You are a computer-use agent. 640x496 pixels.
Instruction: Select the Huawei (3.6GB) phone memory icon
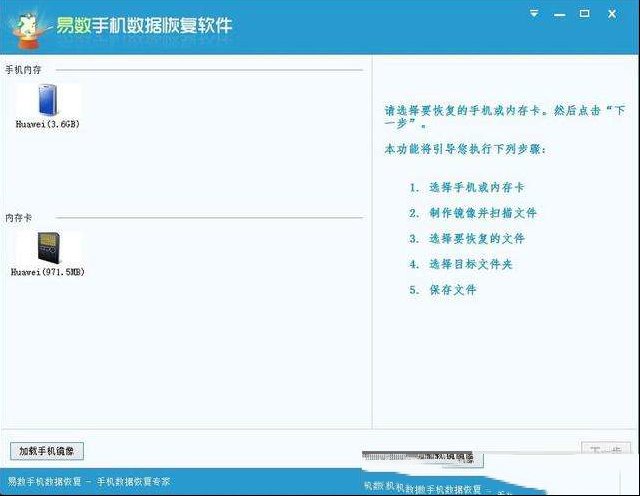coord(48,100)
